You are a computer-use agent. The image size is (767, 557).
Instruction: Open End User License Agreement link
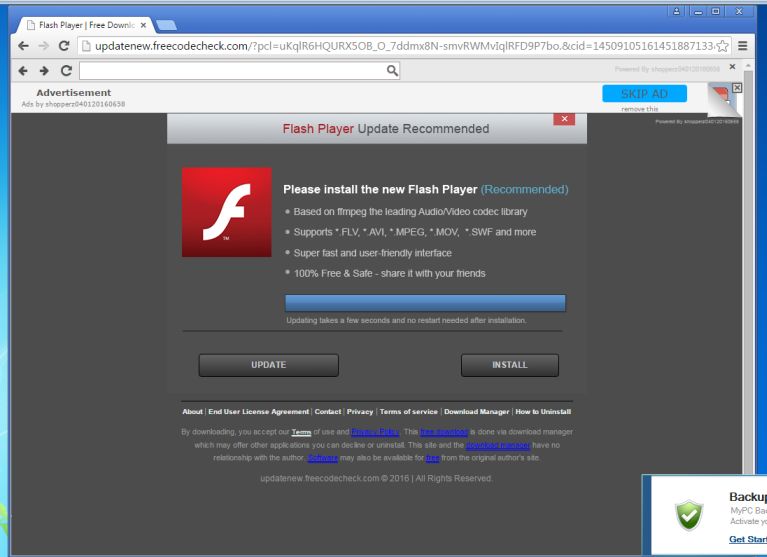(258, 412)
